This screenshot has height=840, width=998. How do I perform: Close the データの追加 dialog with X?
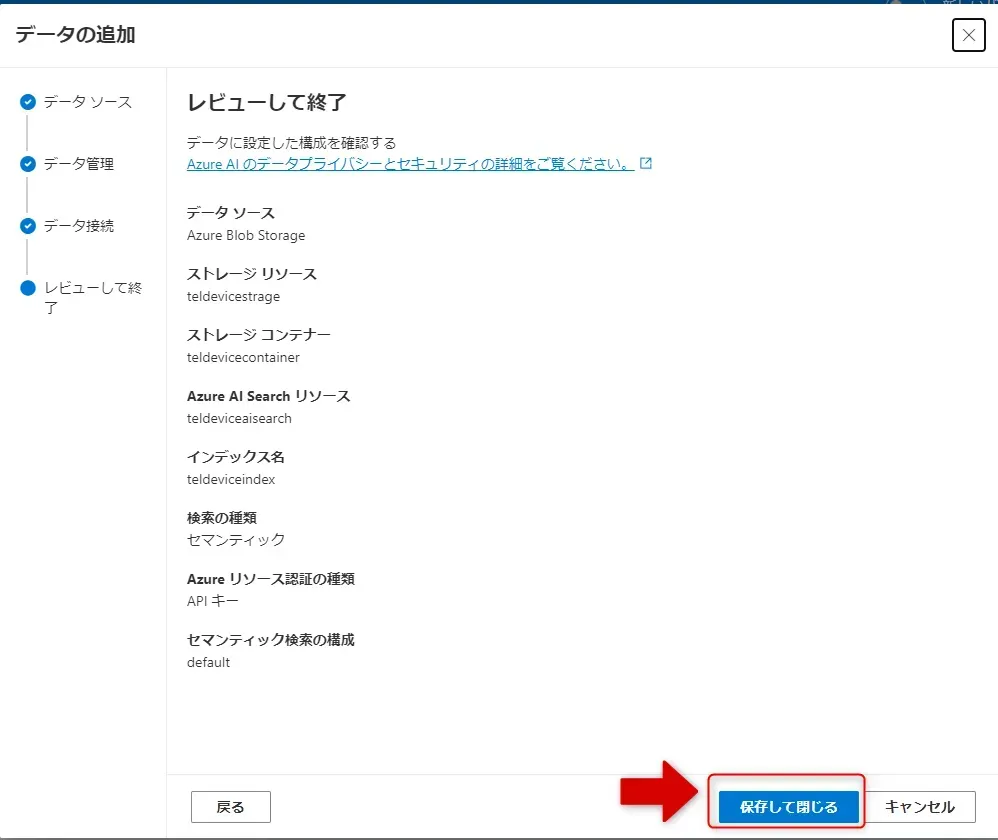pyautogui.click(x=968, y=36)
